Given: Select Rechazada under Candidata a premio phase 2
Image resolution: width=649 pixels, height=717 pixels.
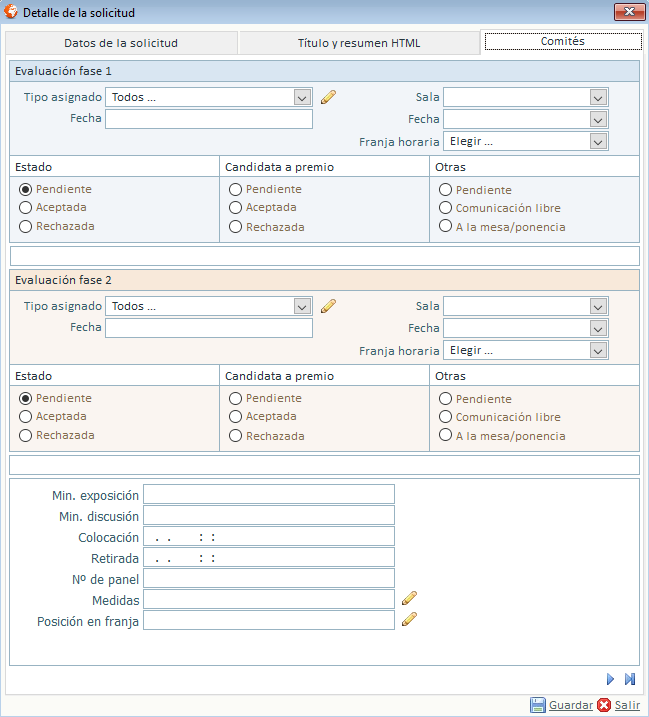Looking at the screenshot, I should coord(236,435).
